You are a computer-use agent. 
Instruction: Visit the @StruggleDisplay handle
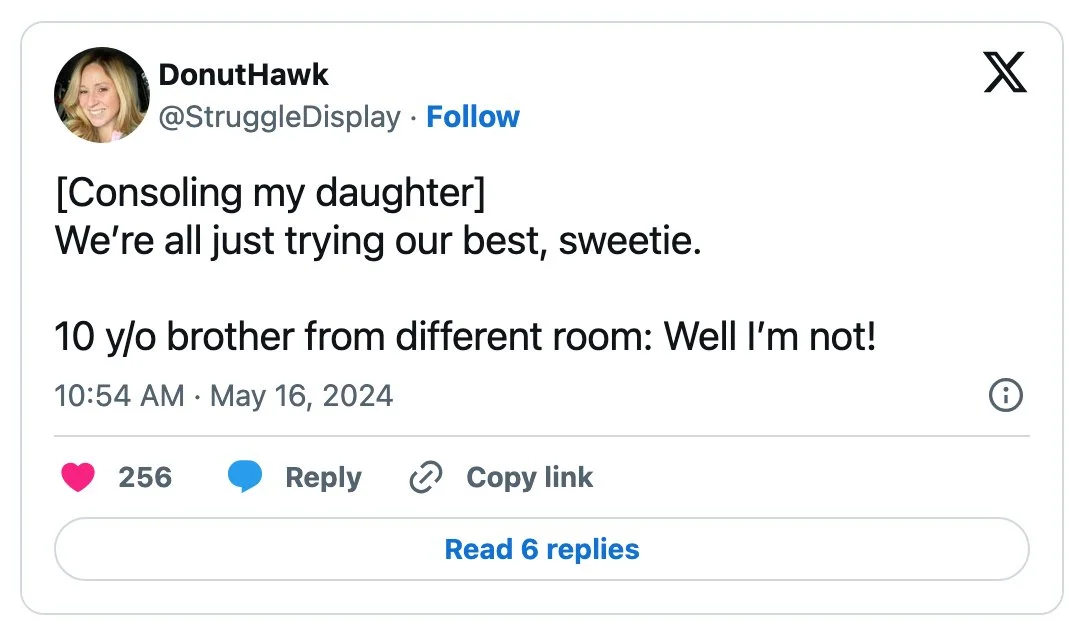279,117
